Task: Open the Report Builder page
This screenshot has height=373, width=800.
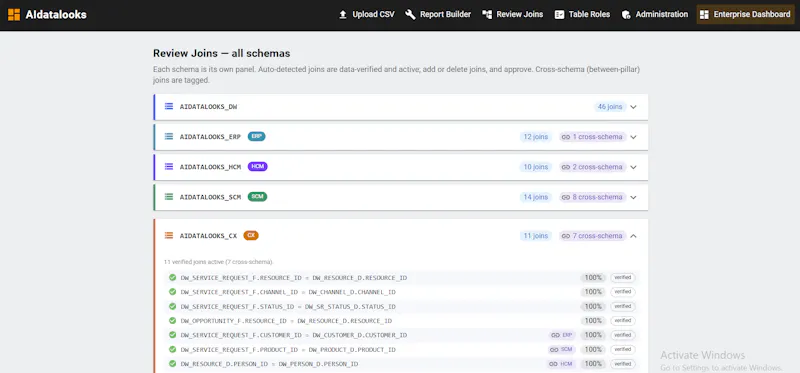Action: pyautogui.click(x=438, y=15)
